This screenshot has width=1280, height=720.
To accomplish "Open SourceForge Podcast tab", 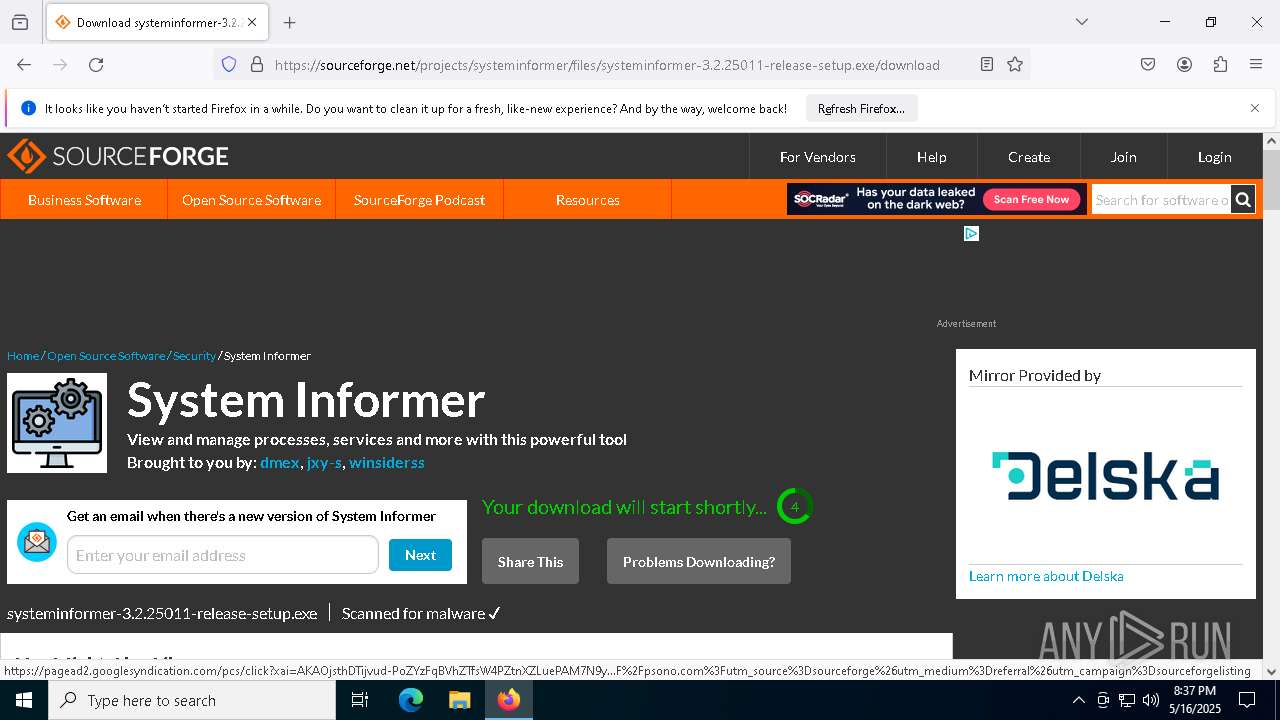I will 419,200.
